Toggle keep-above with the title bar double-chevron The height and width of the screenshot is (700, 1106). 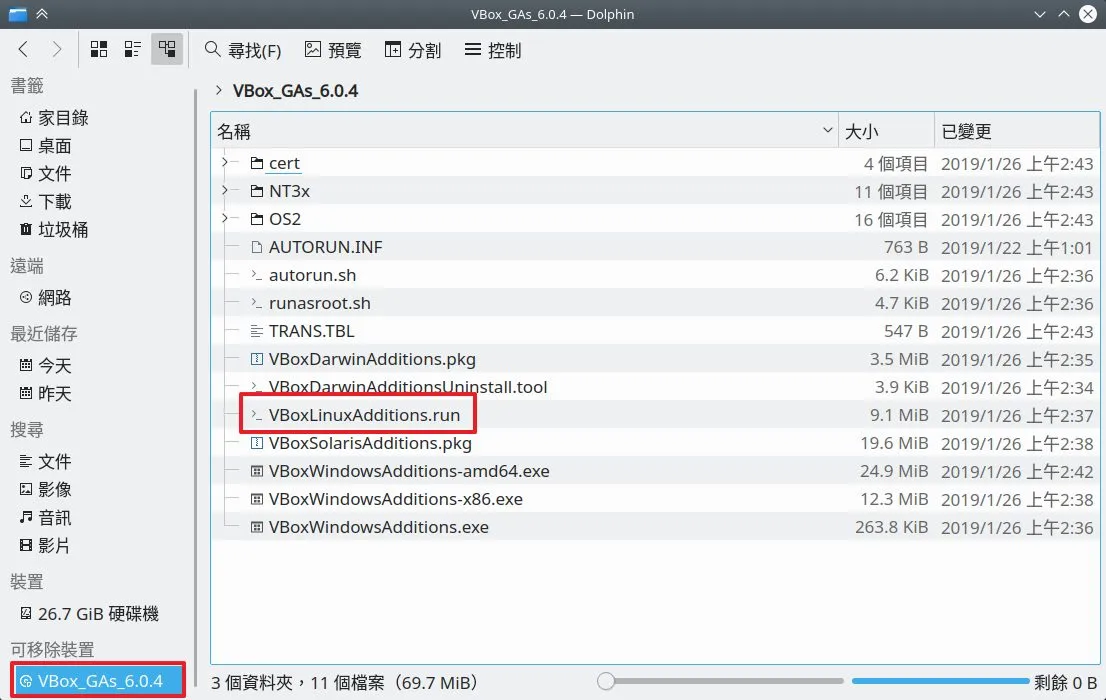42,14
